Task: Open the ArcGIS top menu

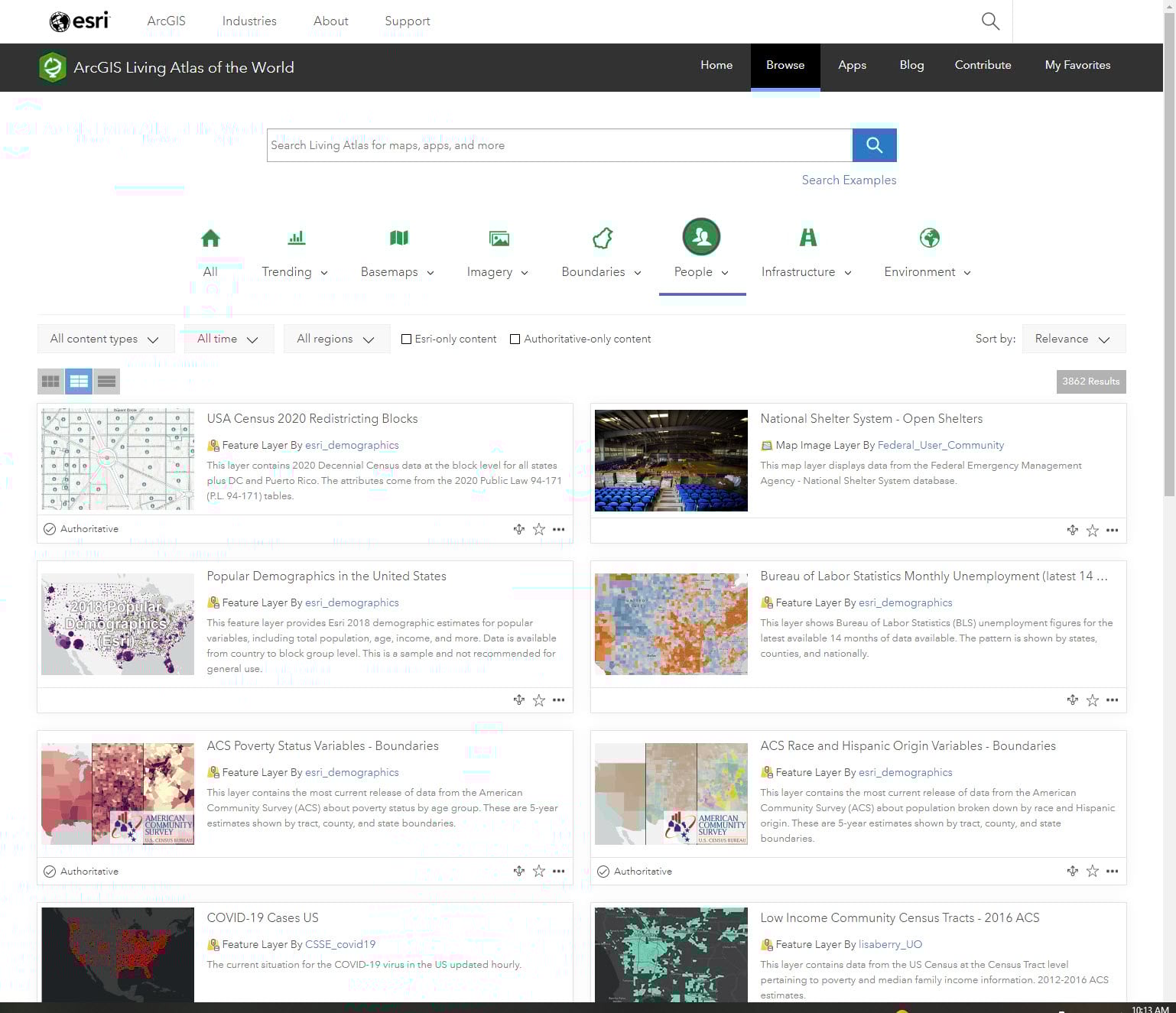Action: pyautogui.click(x=166, y=21)
